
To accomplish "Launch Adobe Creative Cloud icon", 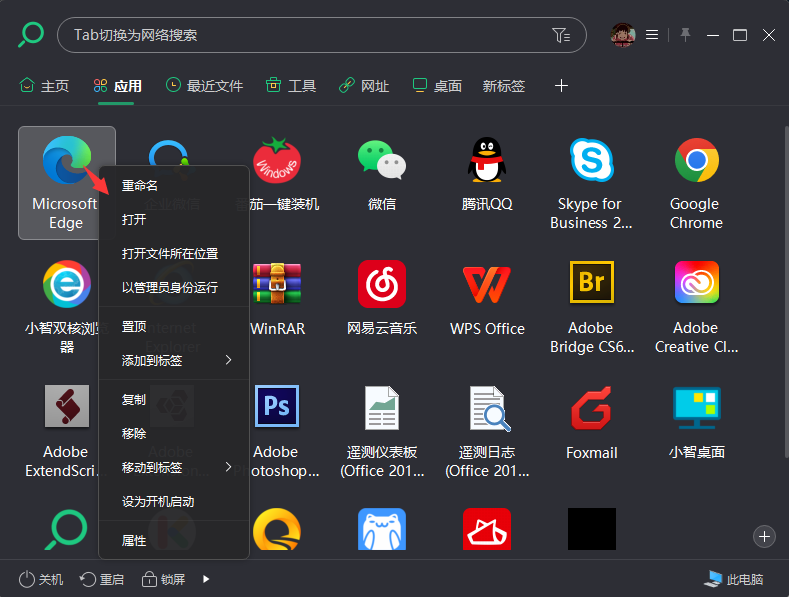I will click(696, 282).
